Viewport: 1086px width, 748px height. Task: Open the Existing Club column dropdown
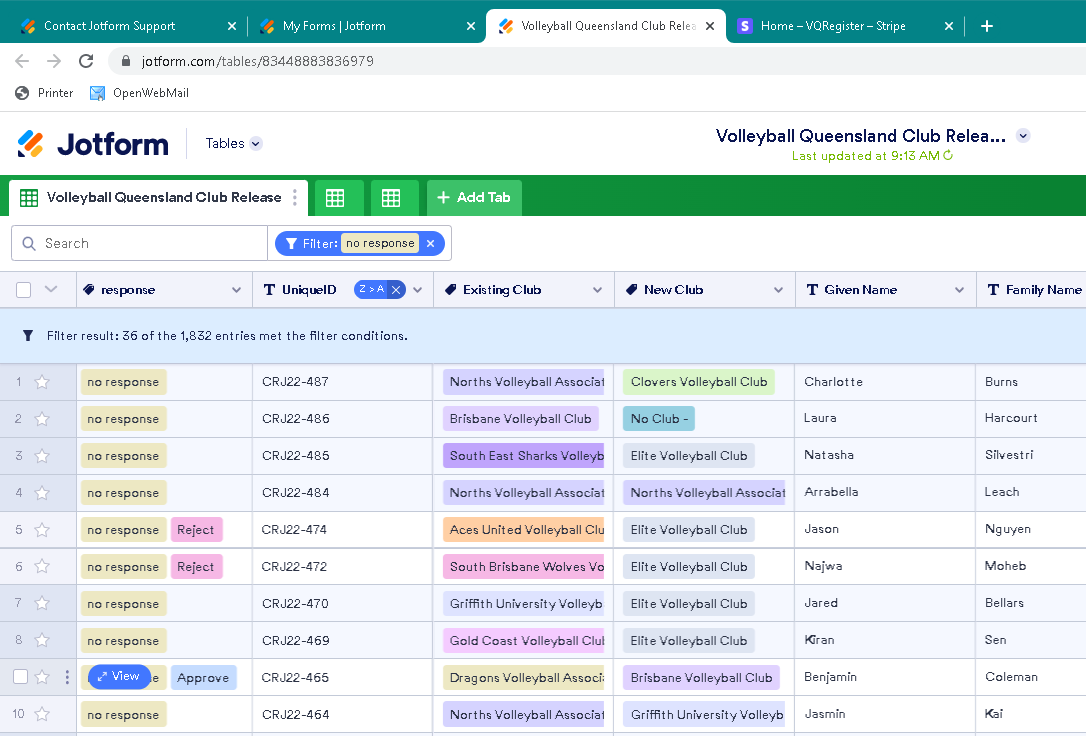597,290
